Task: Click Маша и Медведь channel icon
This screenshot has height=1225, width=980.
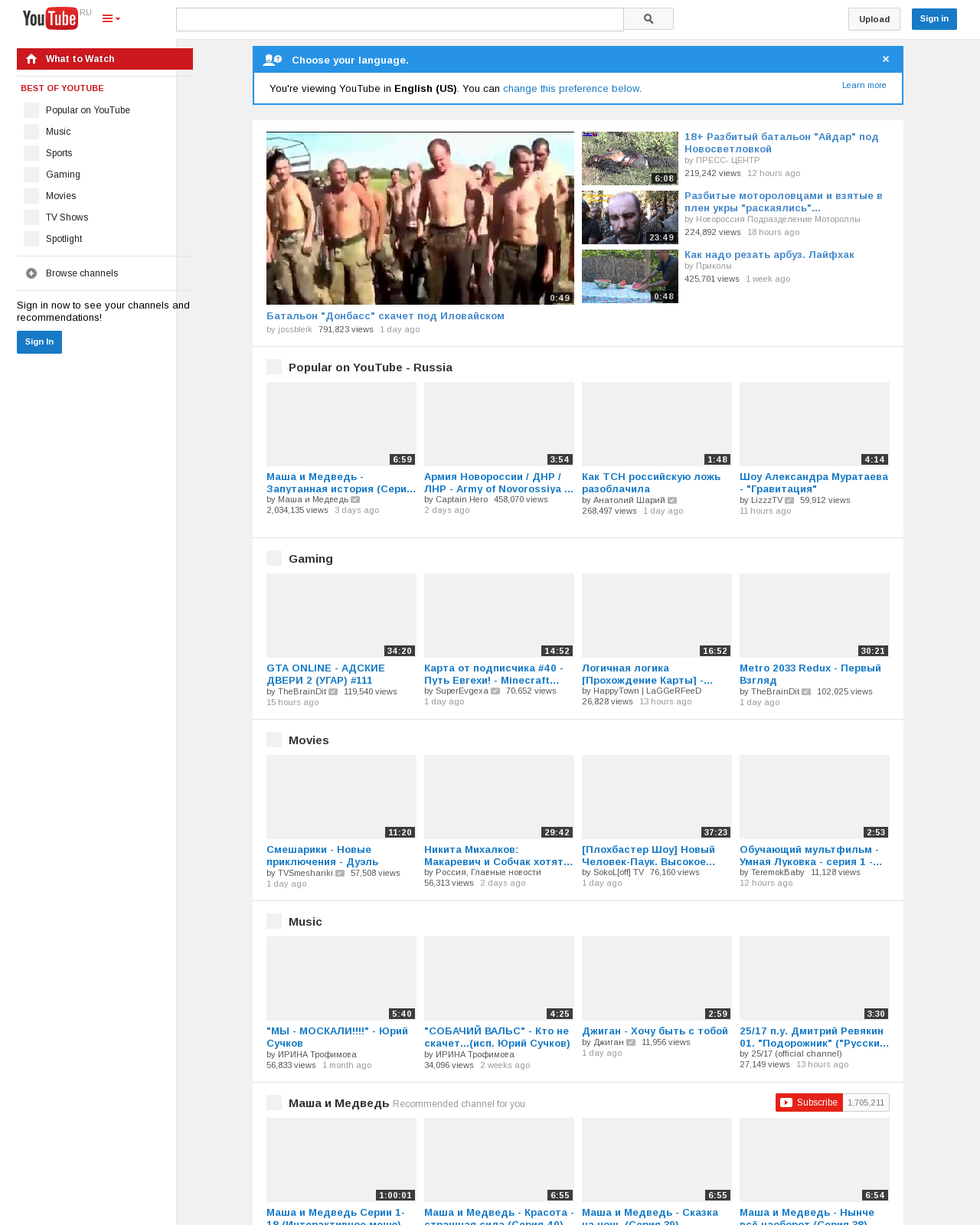Action: click(x=274, y=1102)
